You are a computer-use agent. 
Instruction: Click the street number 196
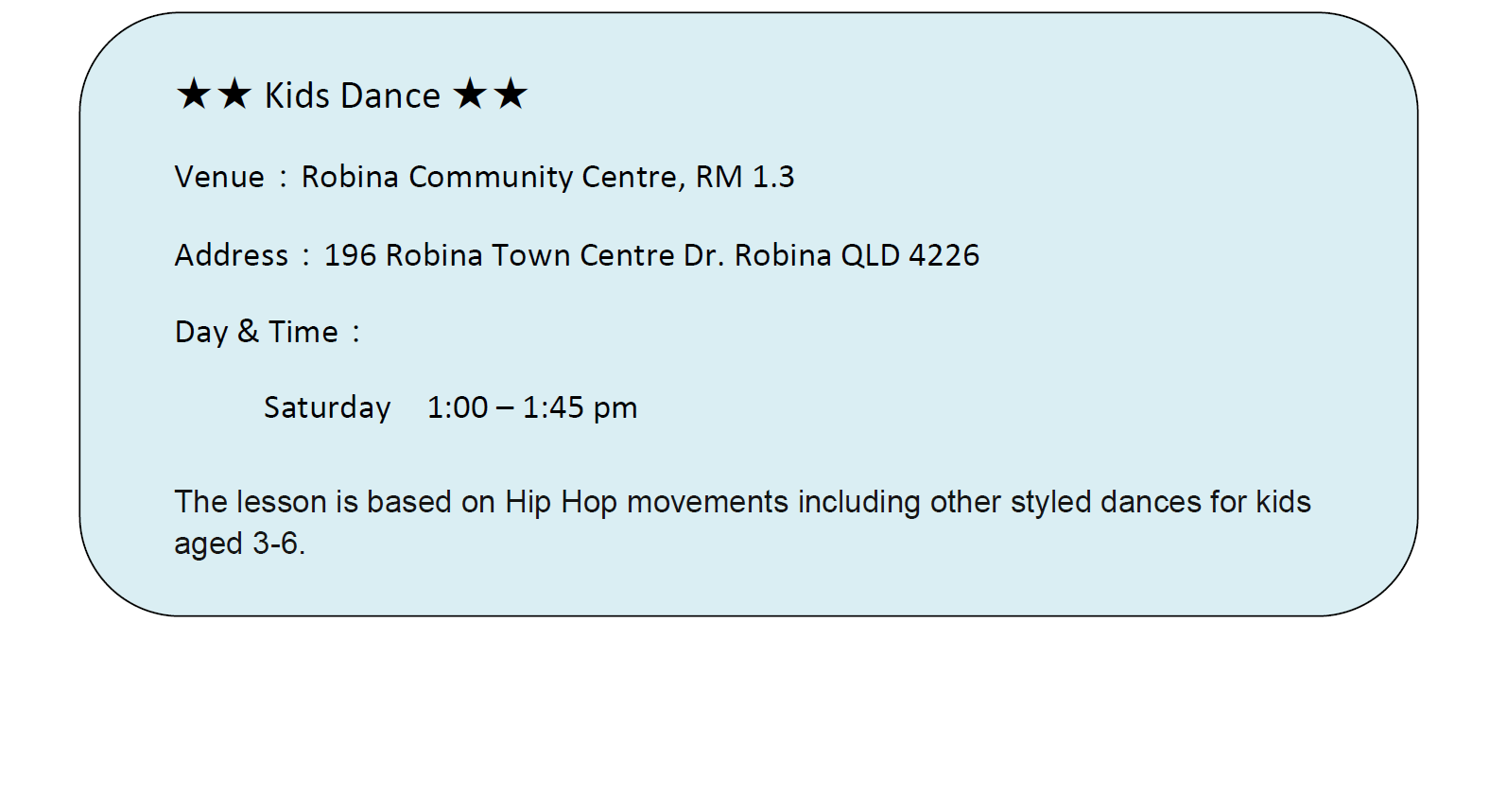pyautogui.click(x=350, y=255)
